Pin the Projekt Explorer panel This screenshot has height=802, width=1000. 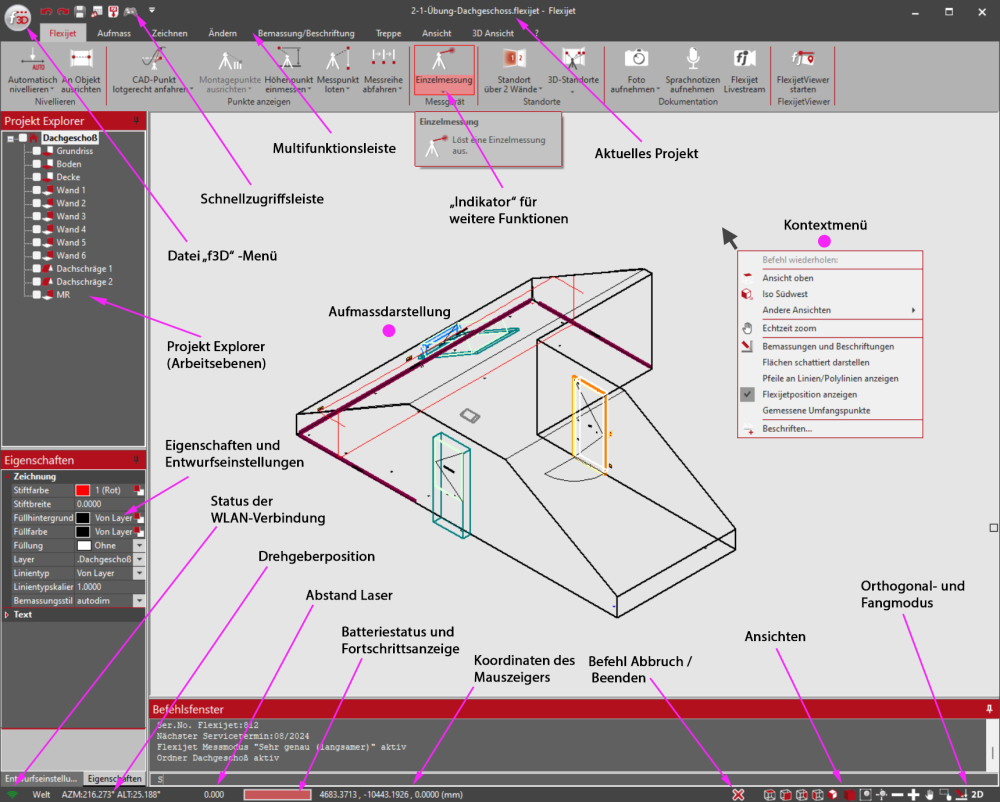(x=136, y=120)
